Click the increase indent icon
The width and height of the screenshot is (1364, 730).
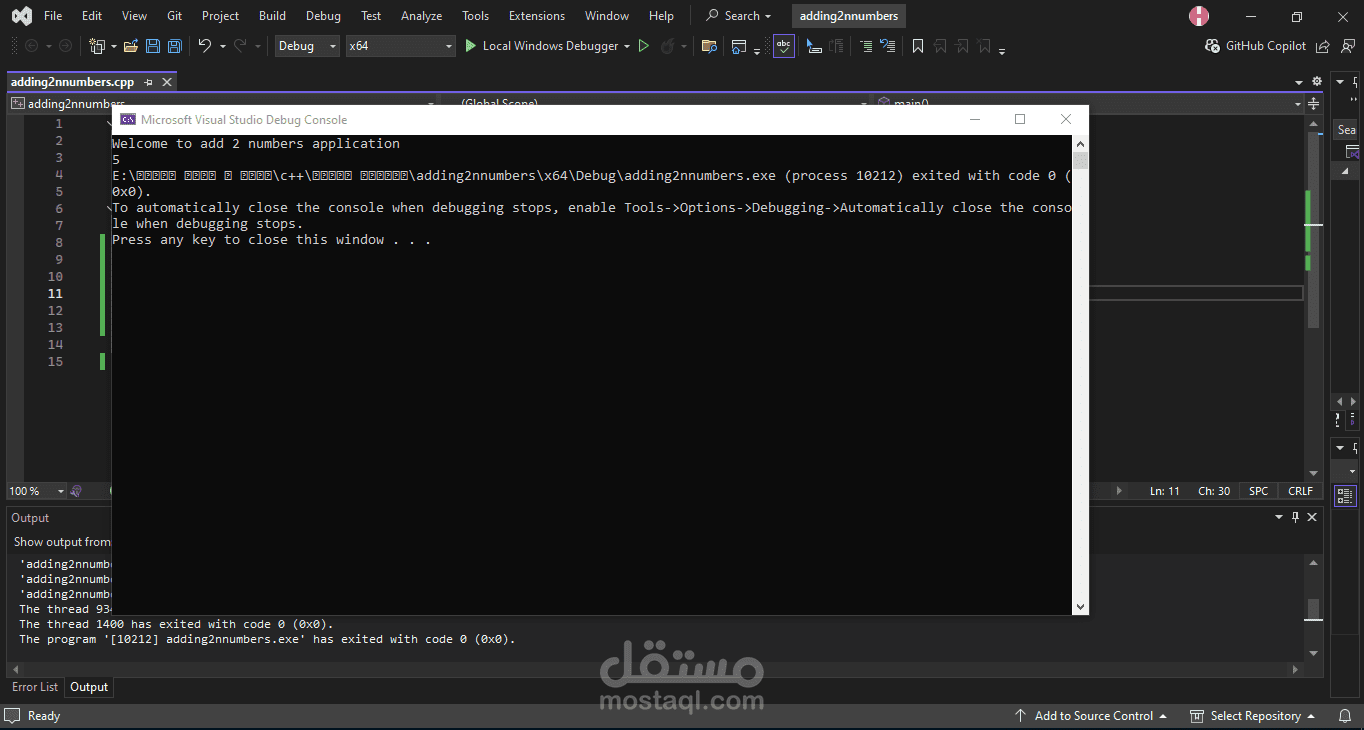pyautogui.click(x=887, y=46)
